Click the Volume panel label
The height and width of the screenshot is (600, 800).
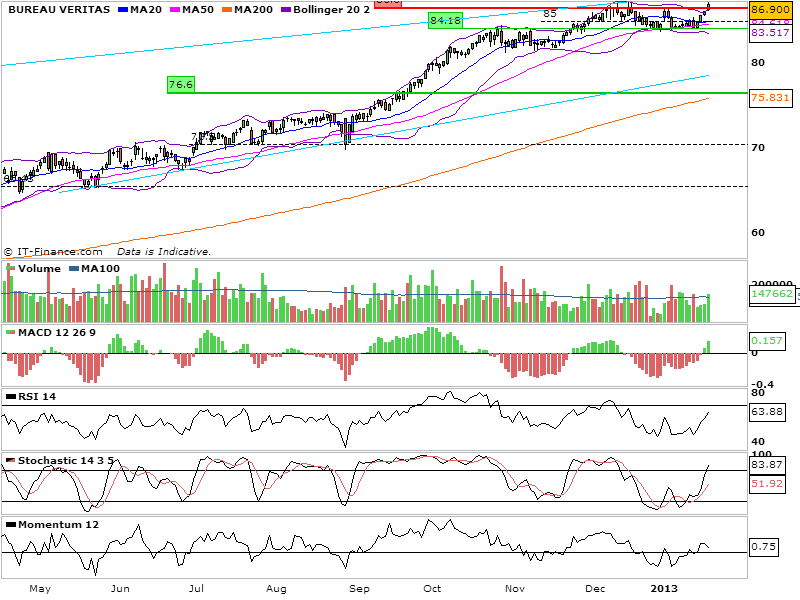(39, 269)
